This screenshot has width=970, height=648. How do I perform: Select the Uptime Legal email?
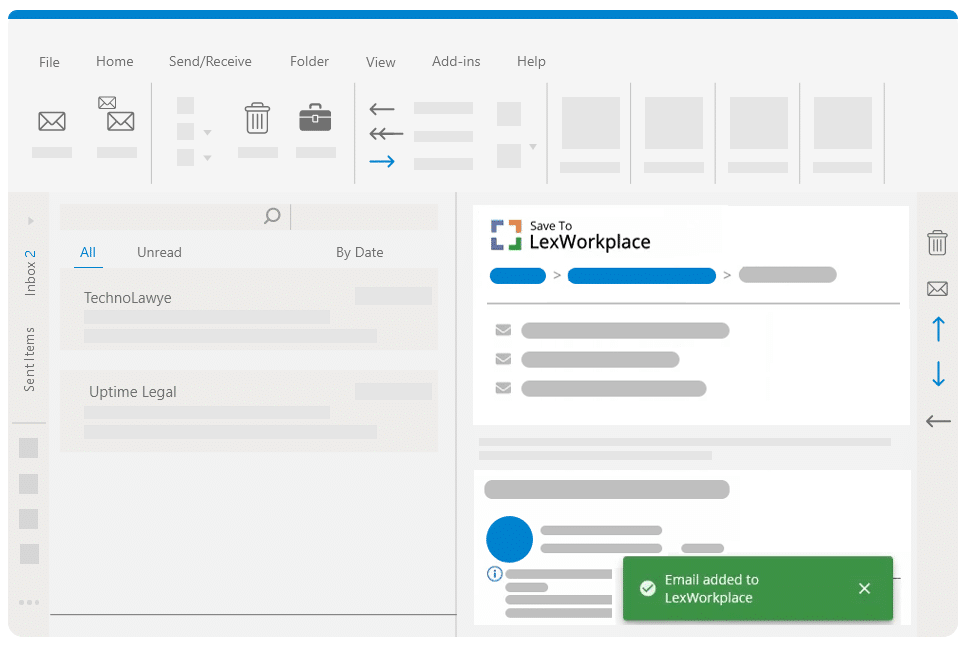pyautogui.click(x=249, y=411)
